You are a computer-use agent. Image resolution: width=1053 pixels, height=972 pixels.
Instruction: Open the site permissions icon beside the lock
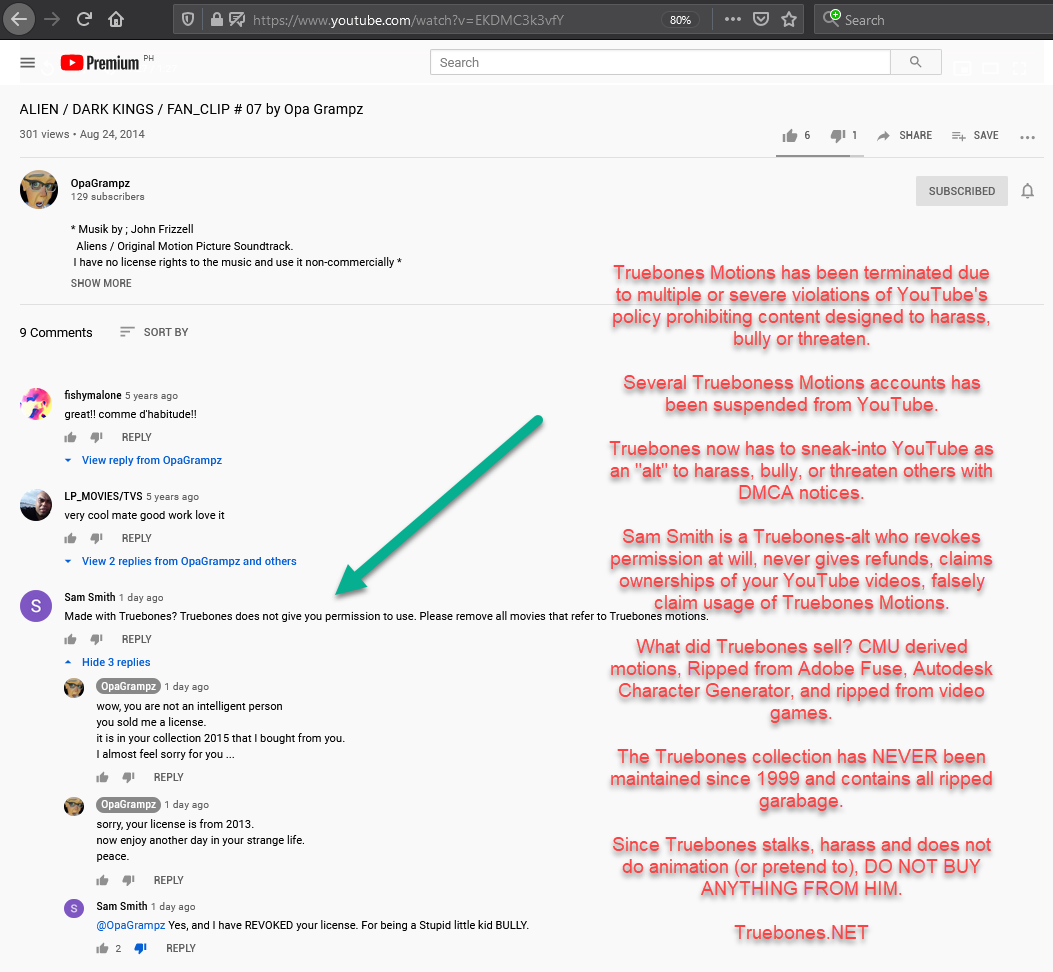click(x=236, y=19)
